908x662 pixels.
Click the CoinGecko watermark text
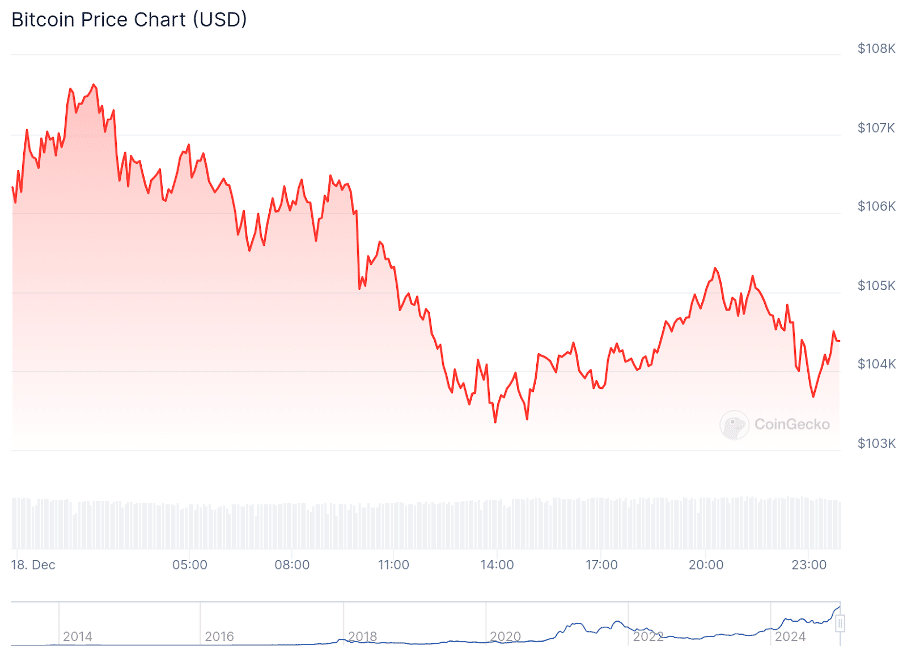792,424
